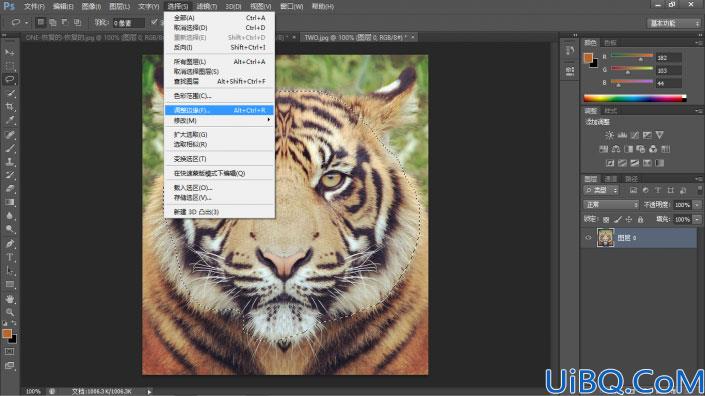Select the Eyedropper tool

tap(9, 120)
